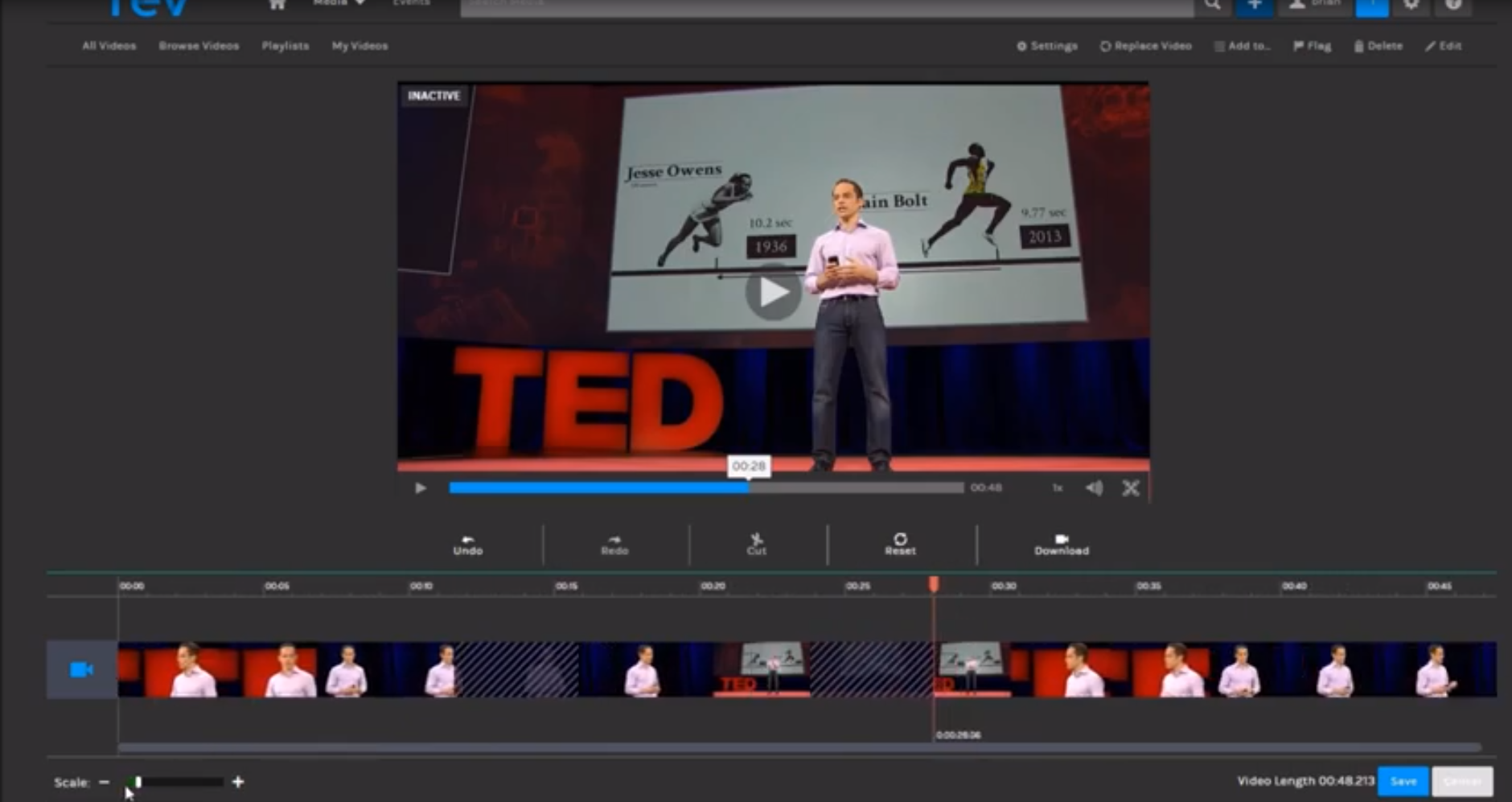
Task: Mute the video with the speaker icon
Action: (1094, 487)
